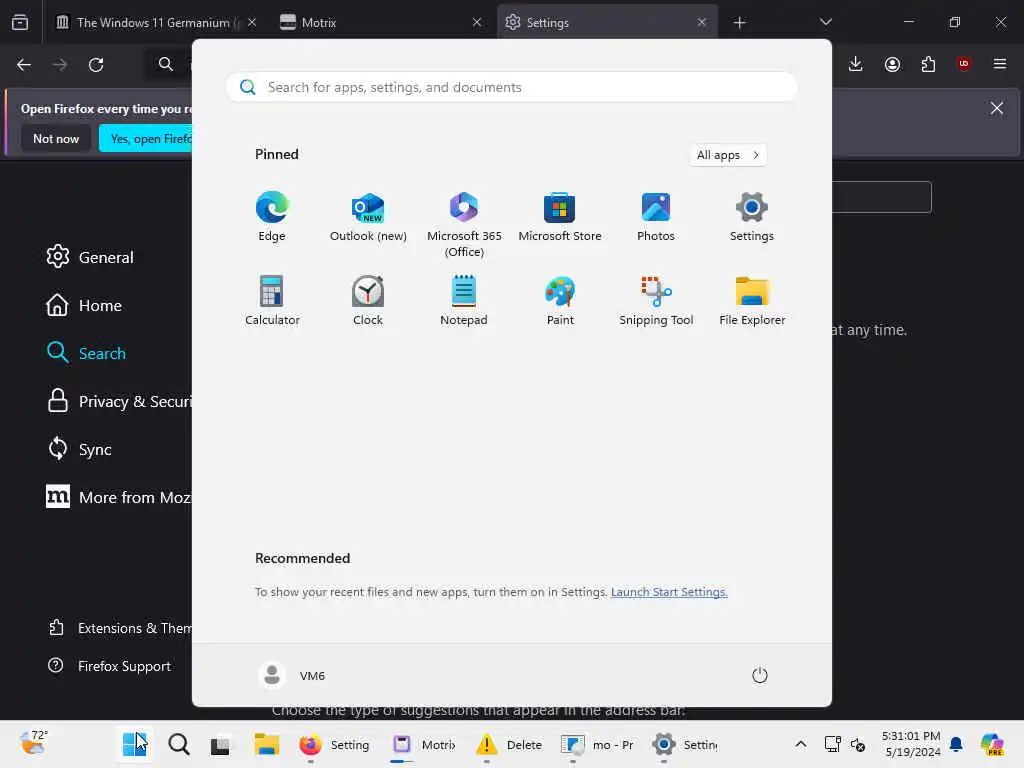Open Firefox Support link
This screenshot has height=768, width=1024.
[x=109, y=665]
